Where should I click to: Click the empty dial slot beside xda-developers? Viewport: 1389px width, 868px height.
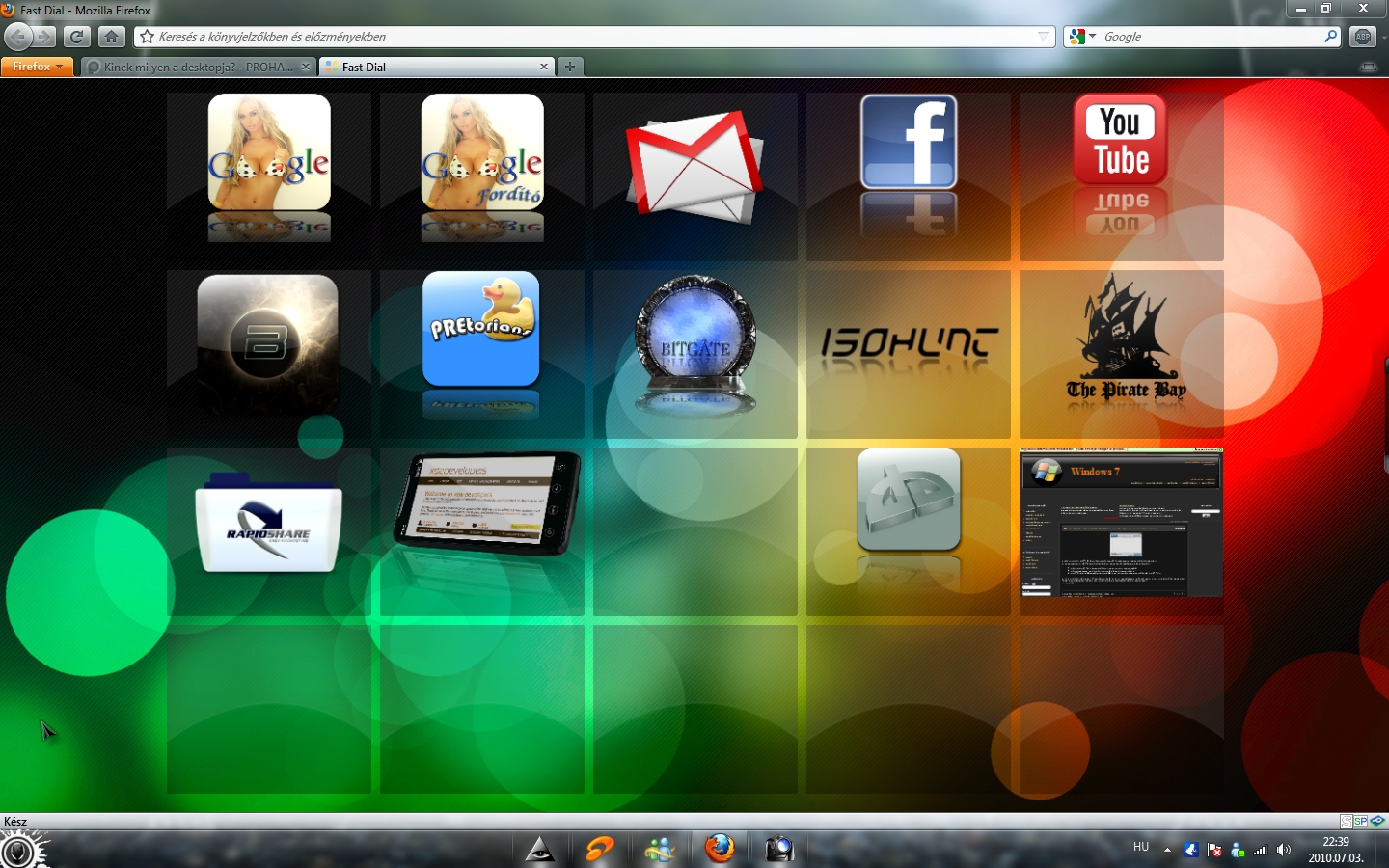point(695,531)
